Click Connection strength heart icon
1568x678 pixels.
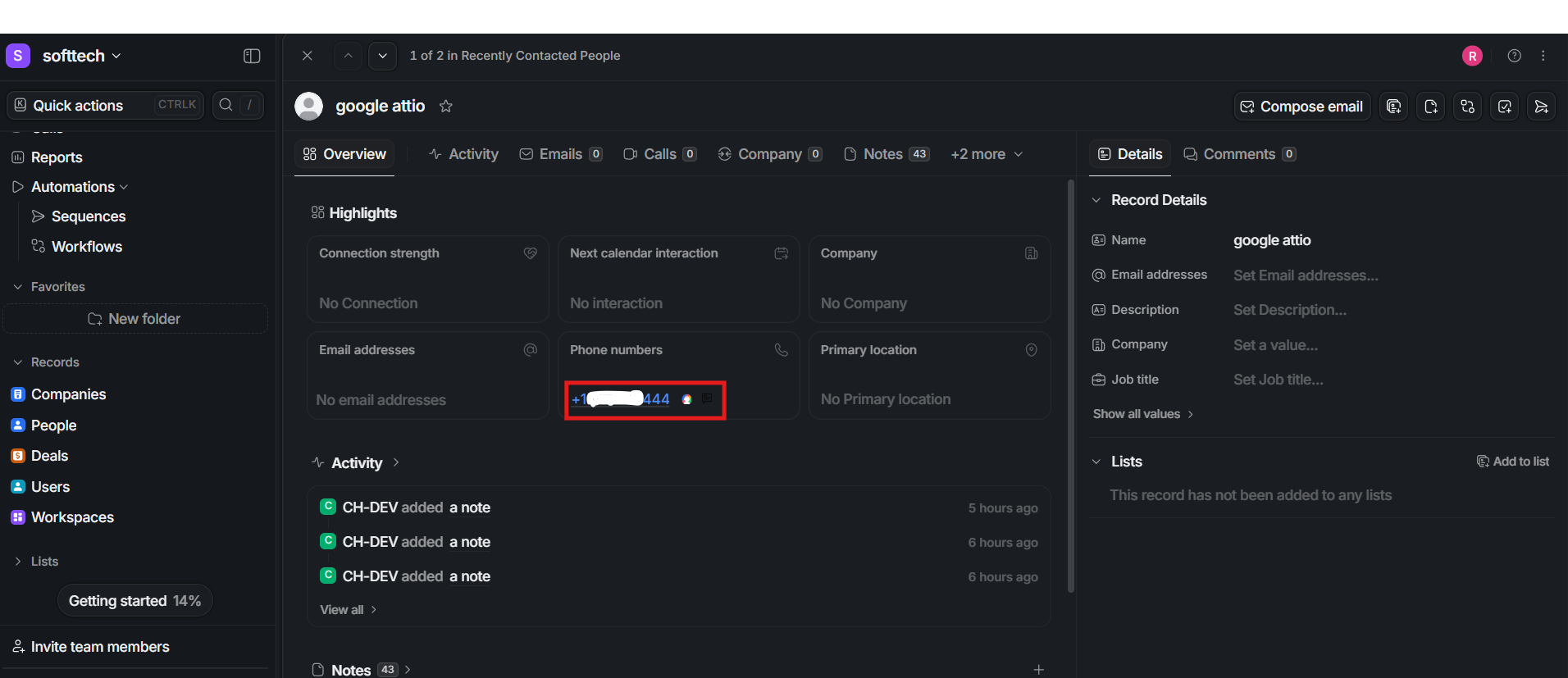pyautogui.click(x=531, y=253)
